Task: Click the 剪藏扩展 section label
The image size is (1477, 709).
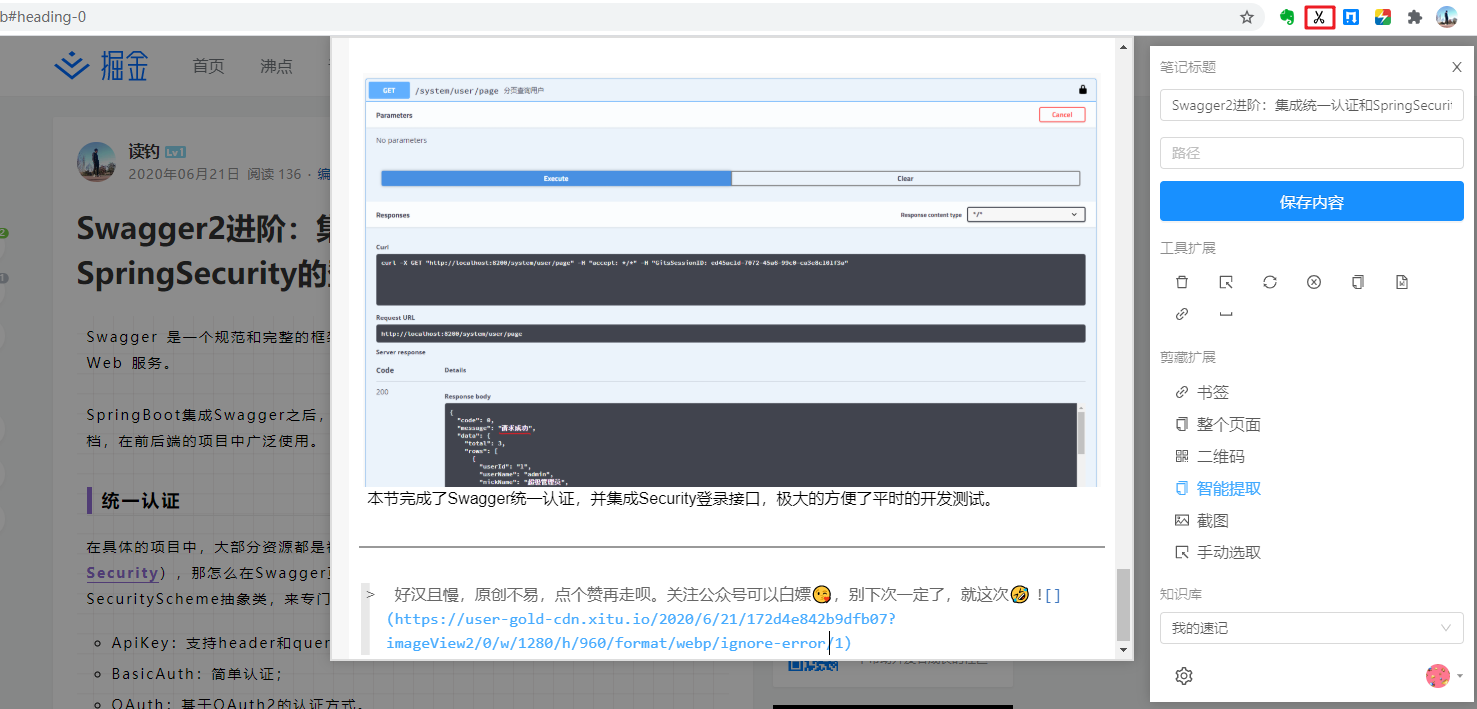Action: [1188, 357]
